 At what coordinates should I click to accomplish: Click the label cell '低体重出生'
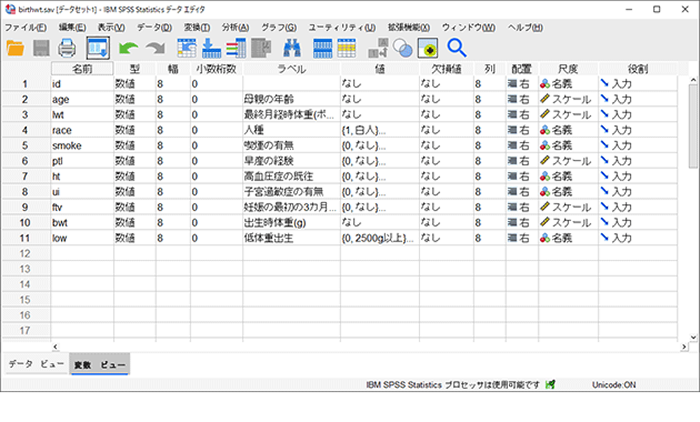pos(292,238)
